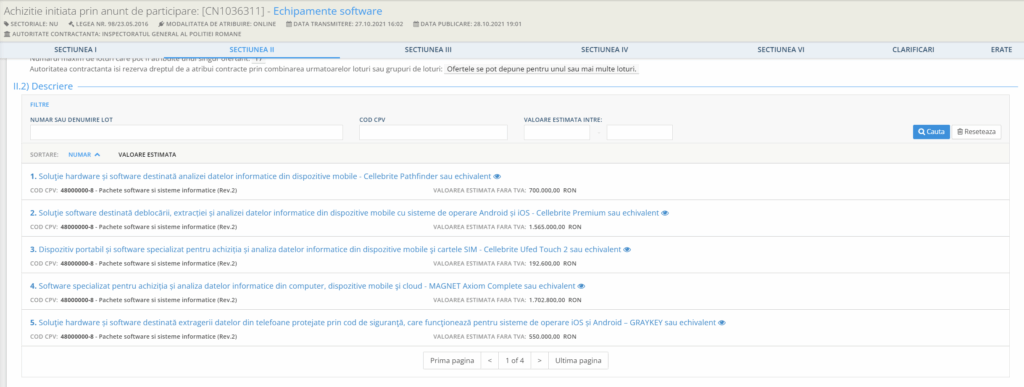Image resolution: width=1024 pixels, height=387 pixels.
Task: Click the Ofertele se pot depune text
Action: (x=541, y=69)
